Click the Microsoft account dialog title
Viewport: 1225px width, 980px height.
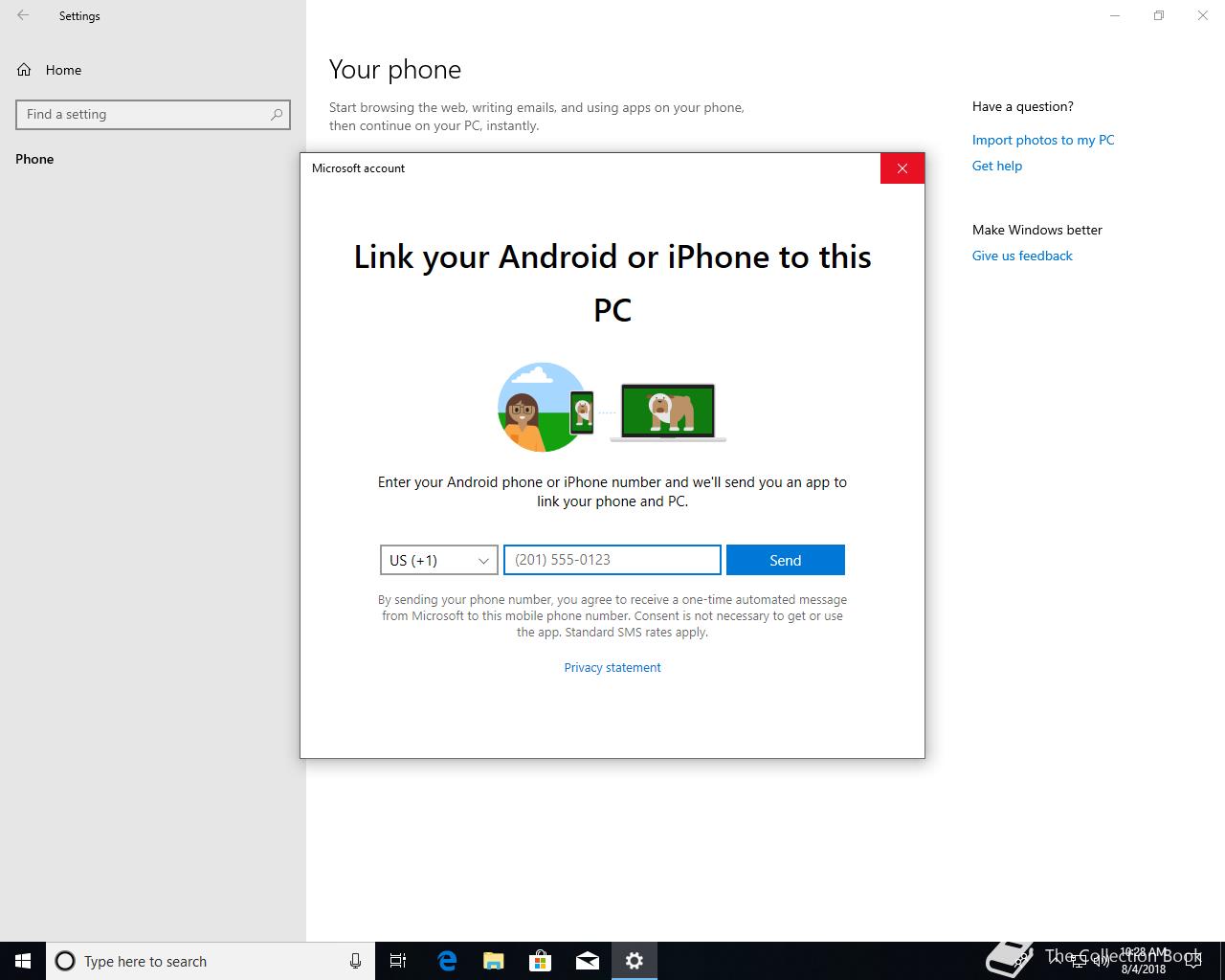358,167
